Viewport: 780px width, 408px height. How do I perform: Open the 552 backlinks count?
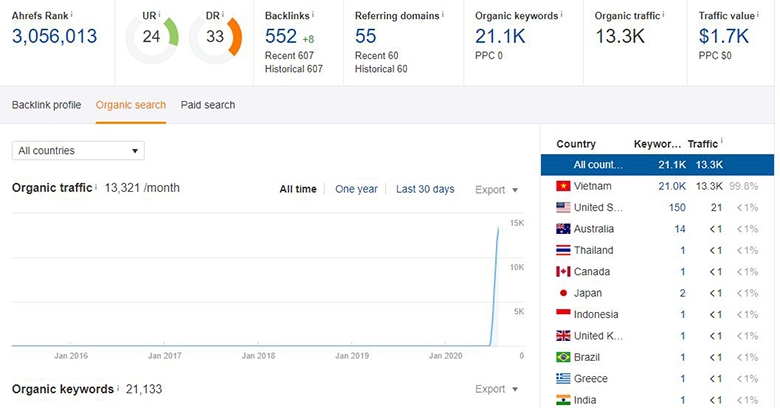[281, 36]
